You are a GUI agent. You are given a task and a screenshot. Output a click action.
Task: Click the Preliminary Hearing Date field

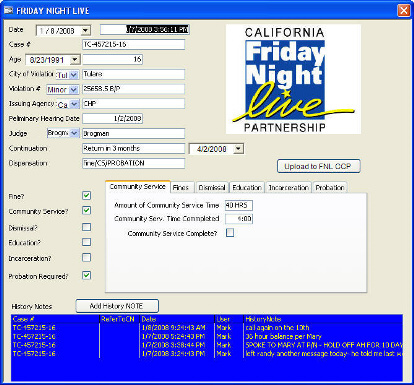pos(113,118)
